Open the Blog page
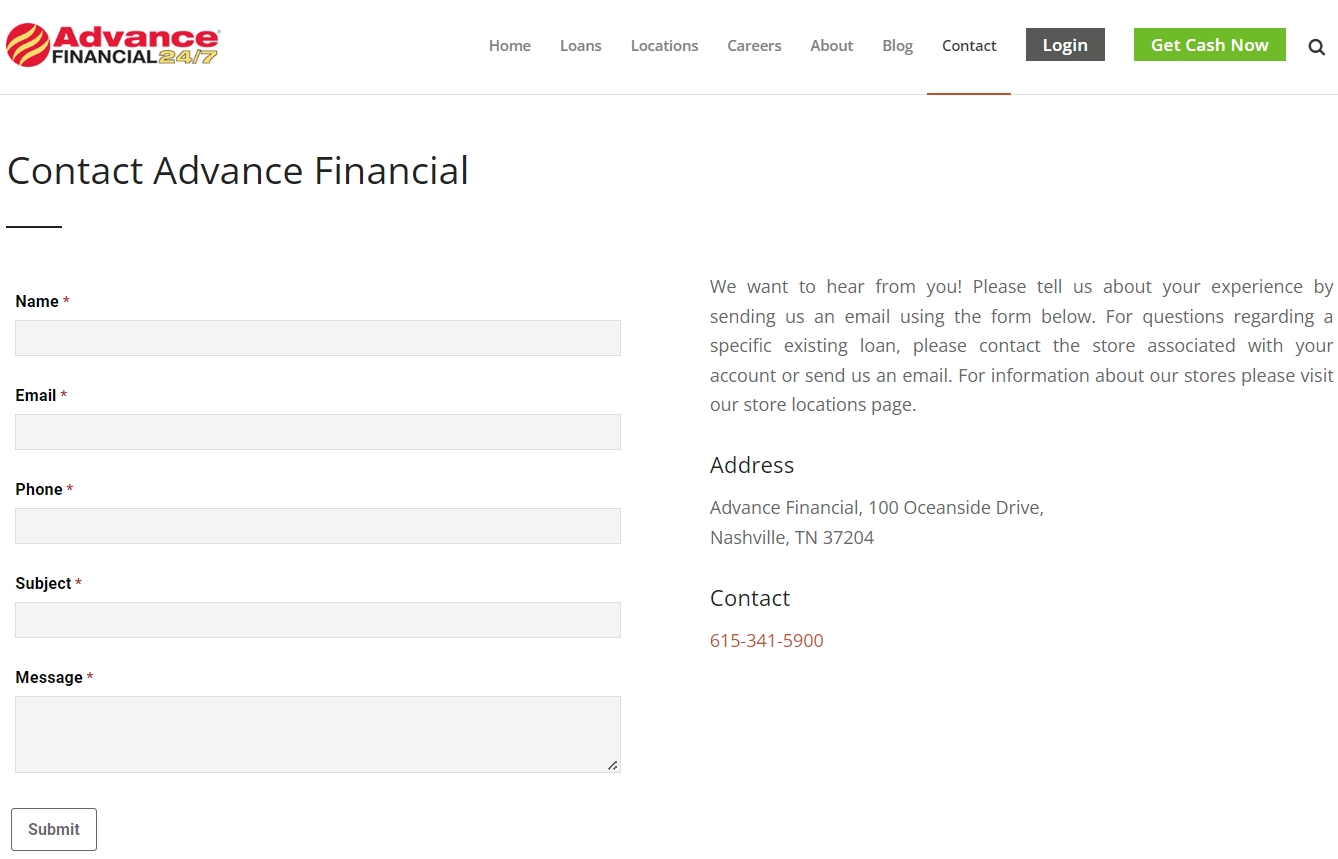The width and height of the screenshot is (1338, 859). click(x=897, y=45)
